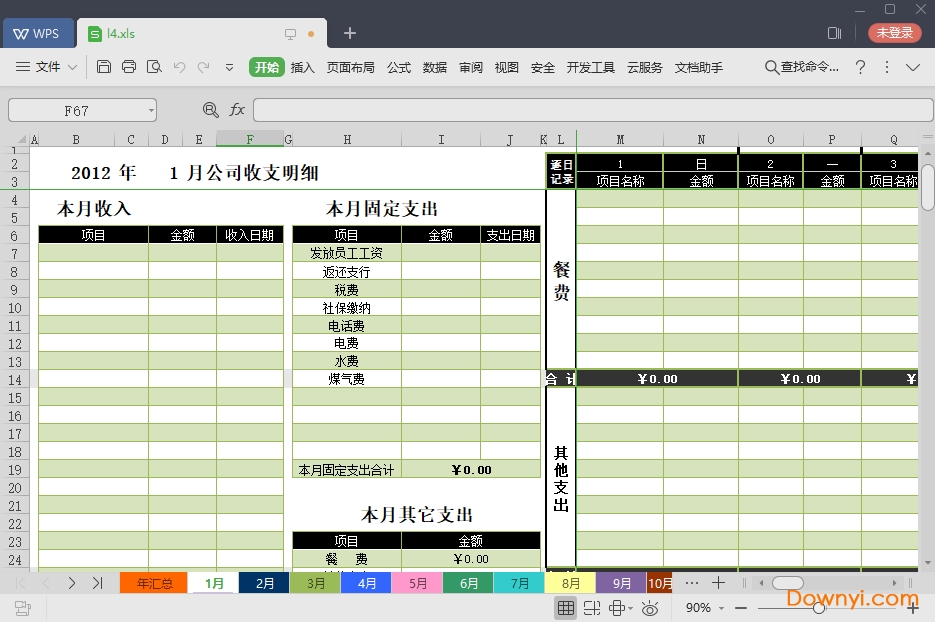Image resolution: width=935 pixels, height=622 pixels.
Task: Expand hidden ribbon options with the chevron arrow
Action: [x=915, y=67]
